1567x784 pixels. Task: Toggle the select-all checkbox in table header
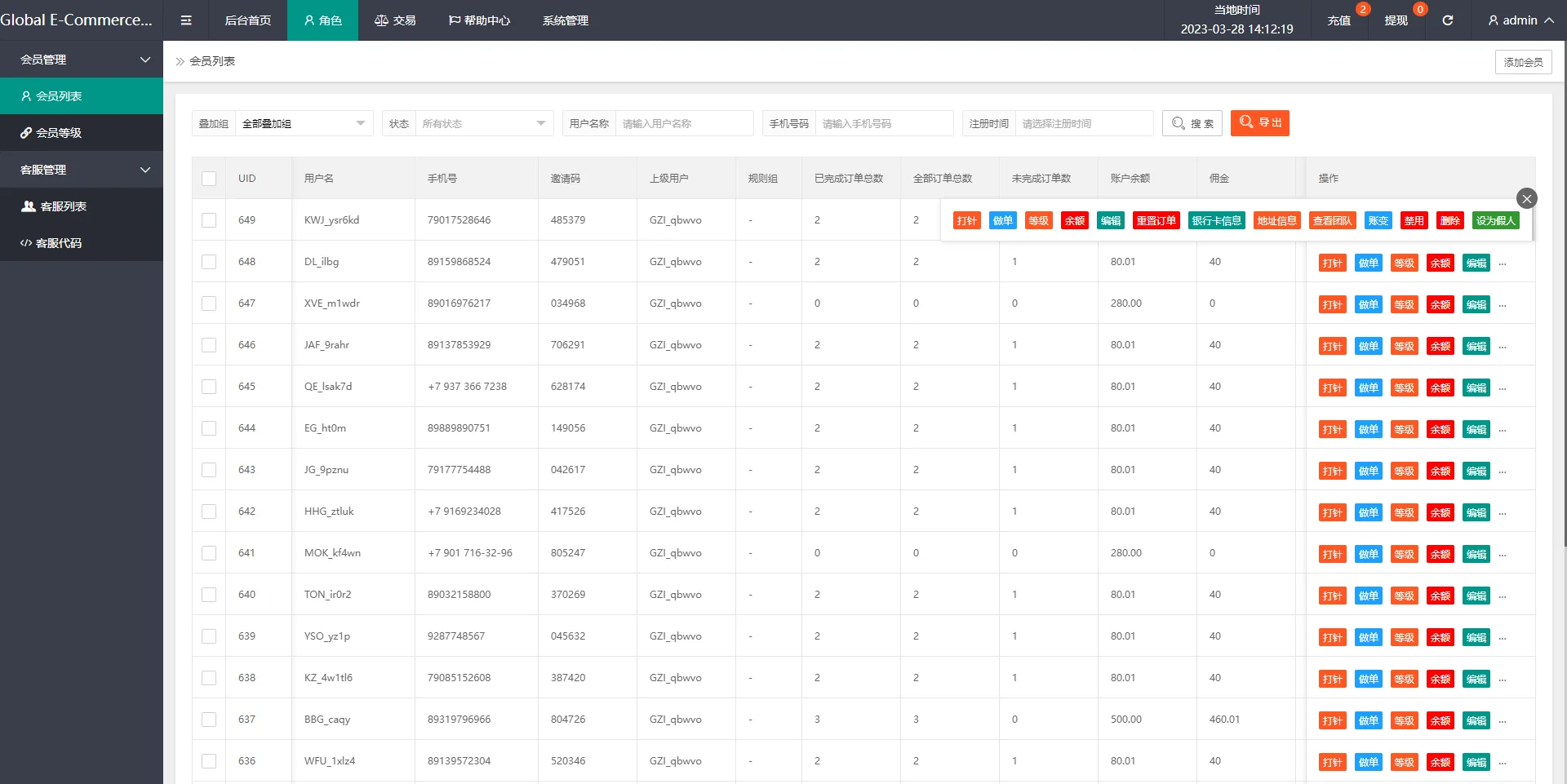tap(209, 179)
